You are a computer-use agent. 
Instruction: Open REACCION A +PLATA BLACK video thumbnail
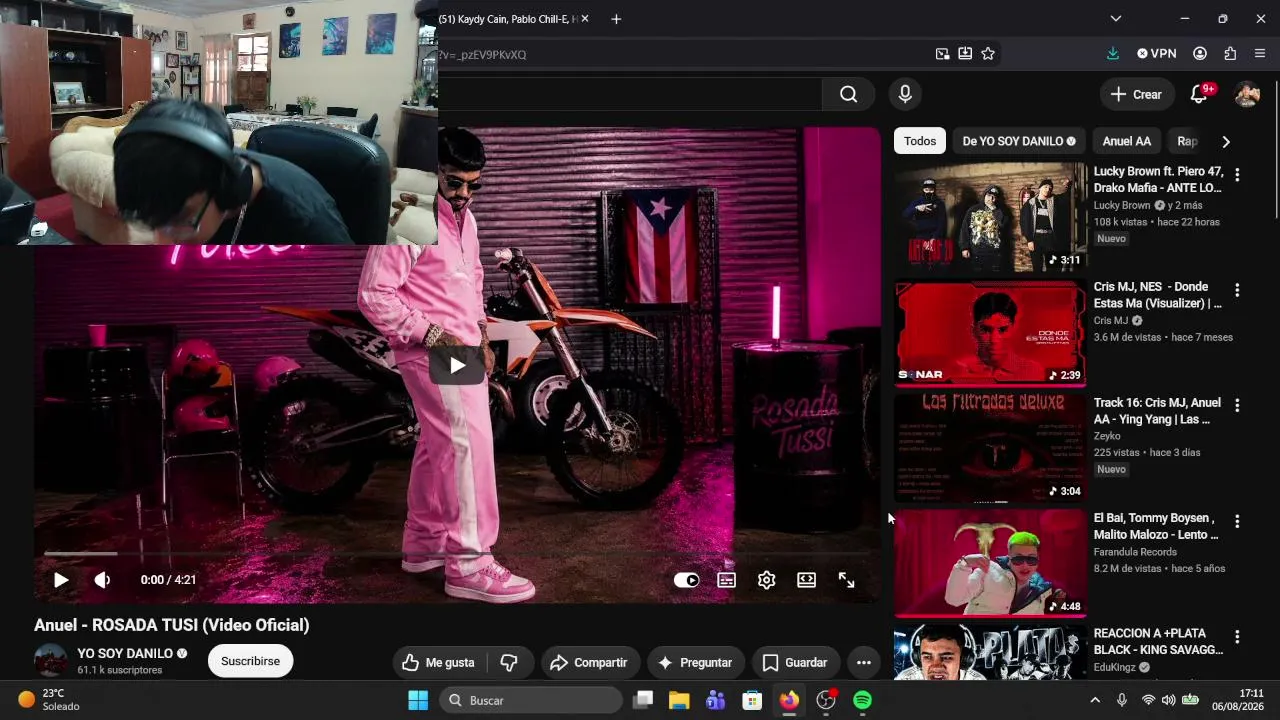pos(990,653)
